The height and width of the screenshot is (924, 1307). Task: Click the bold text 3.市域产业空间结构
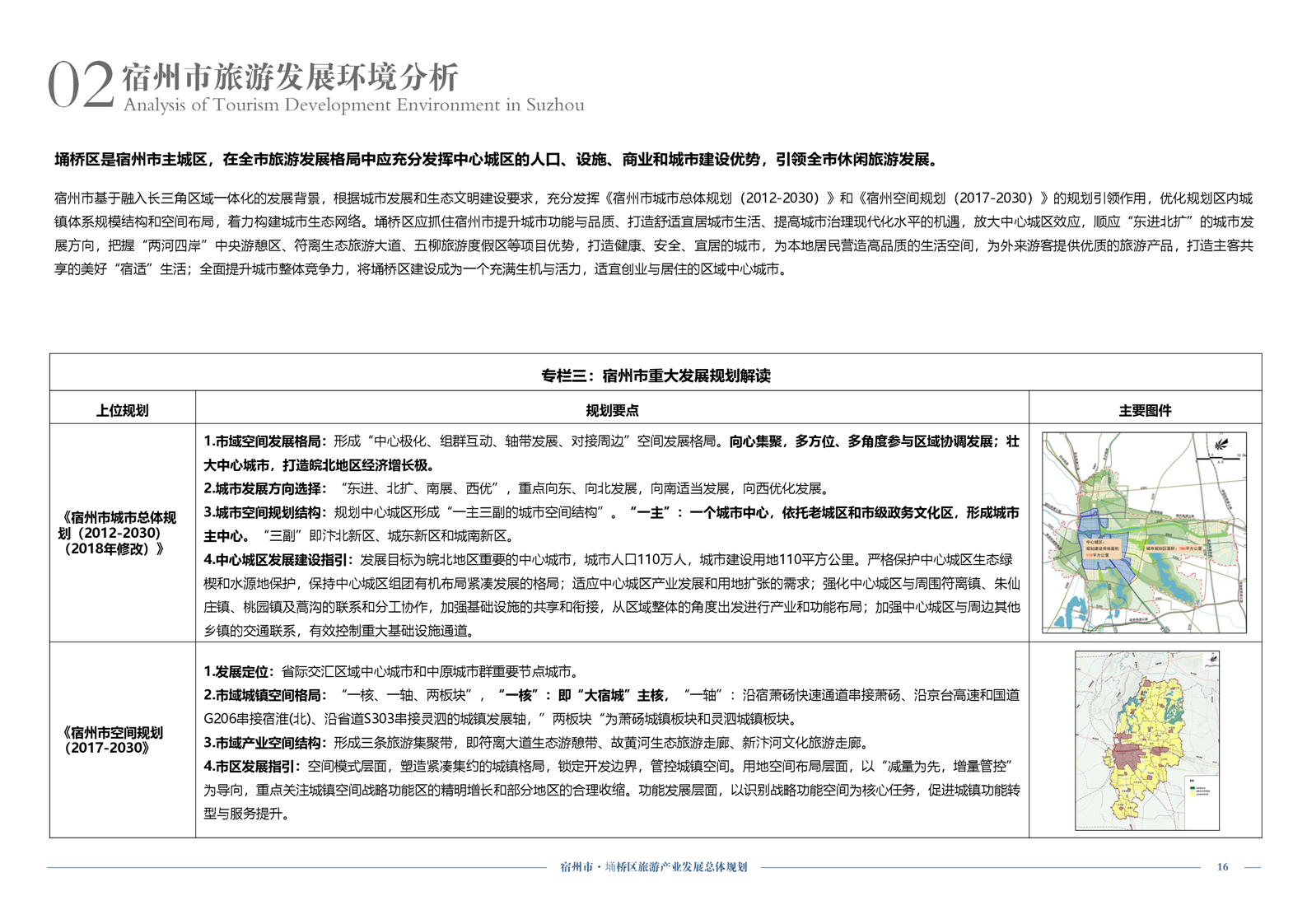point(264,743)
